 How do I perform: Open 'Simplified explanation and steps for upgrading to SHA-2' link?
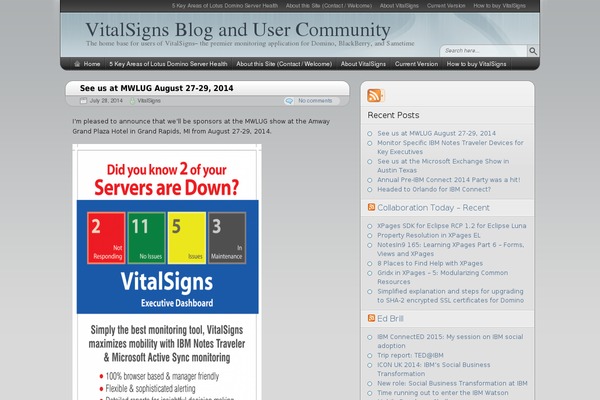tap(450, 296)
